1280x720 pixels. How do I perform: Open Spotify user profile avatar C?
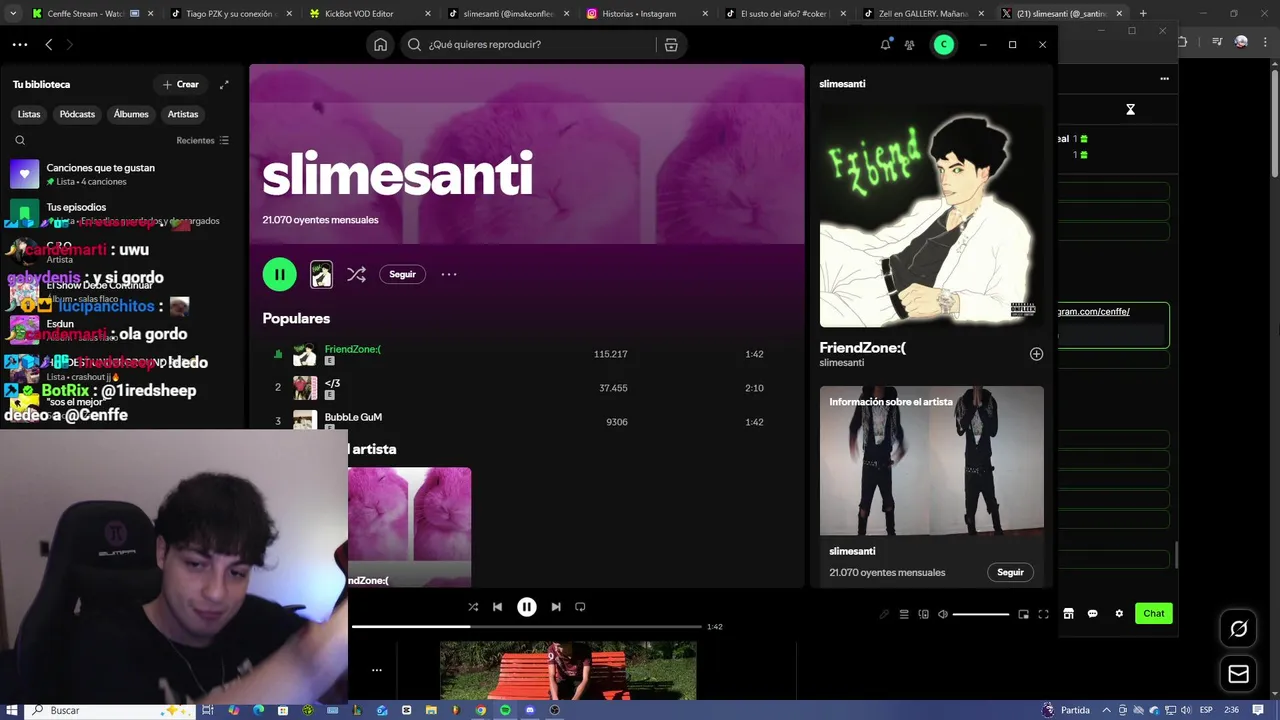(943, 44)
